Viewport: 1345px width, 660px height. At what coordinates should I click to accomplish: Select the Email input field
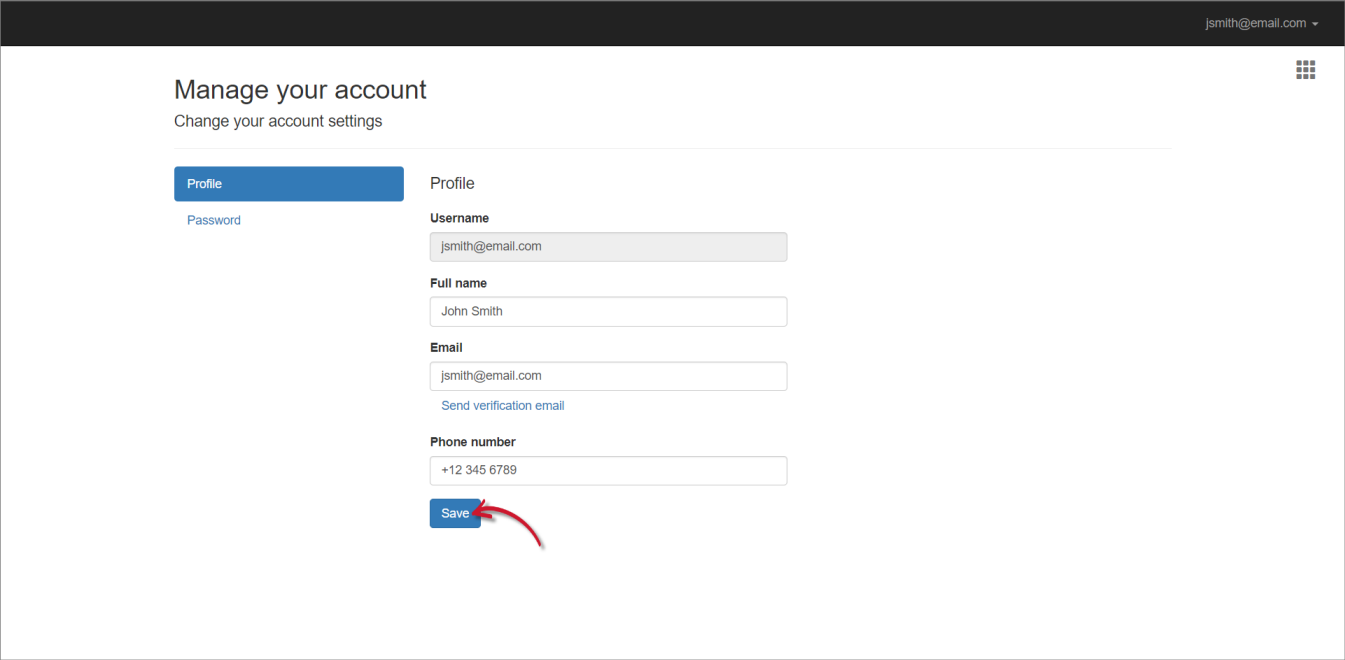(608, 375)
